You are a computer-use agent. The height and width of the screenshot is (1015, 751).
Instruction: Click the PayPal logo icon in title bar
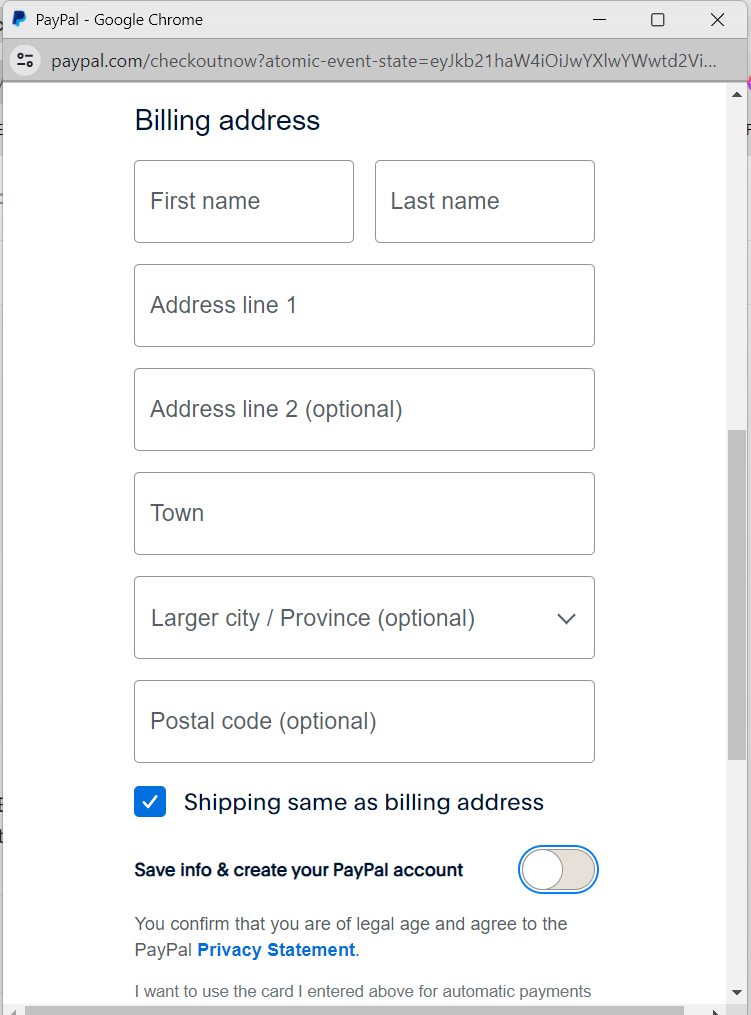click(19, 19)
